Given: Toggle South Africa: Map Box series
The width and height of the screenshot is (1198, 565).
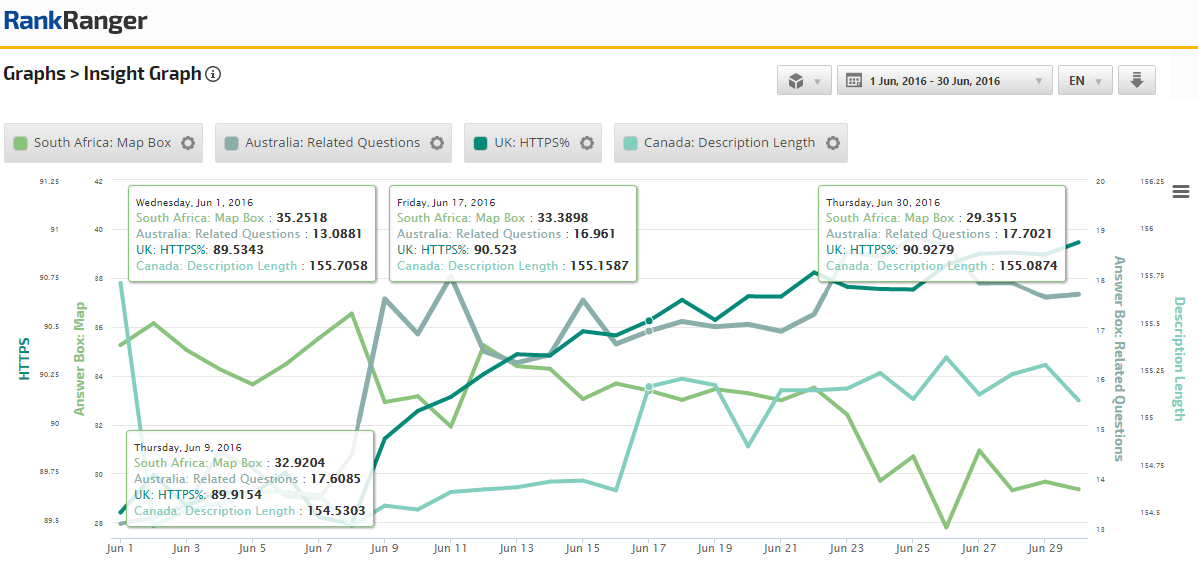Looking at the screenshot, I should click(102, 143).
